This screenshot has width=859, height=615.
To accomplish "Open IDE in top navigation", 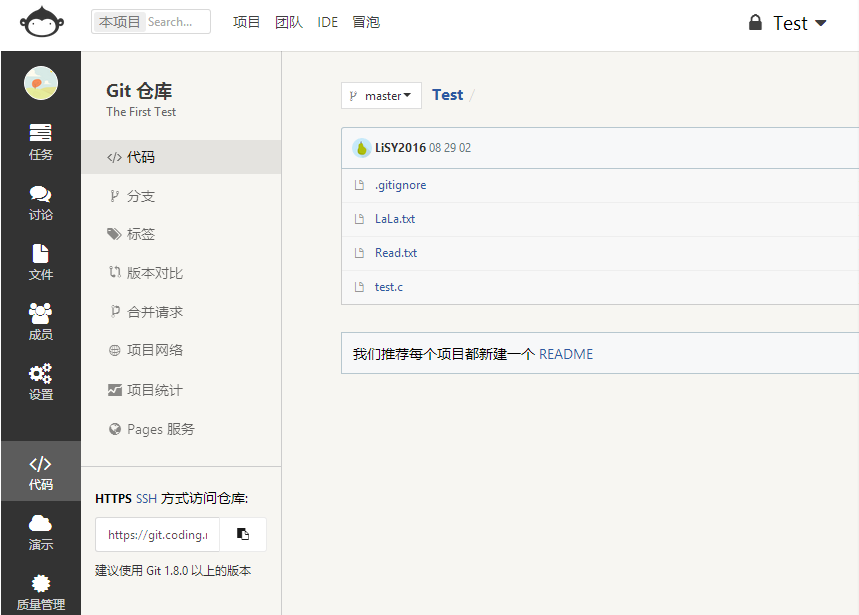I will (x=327, y=22).
